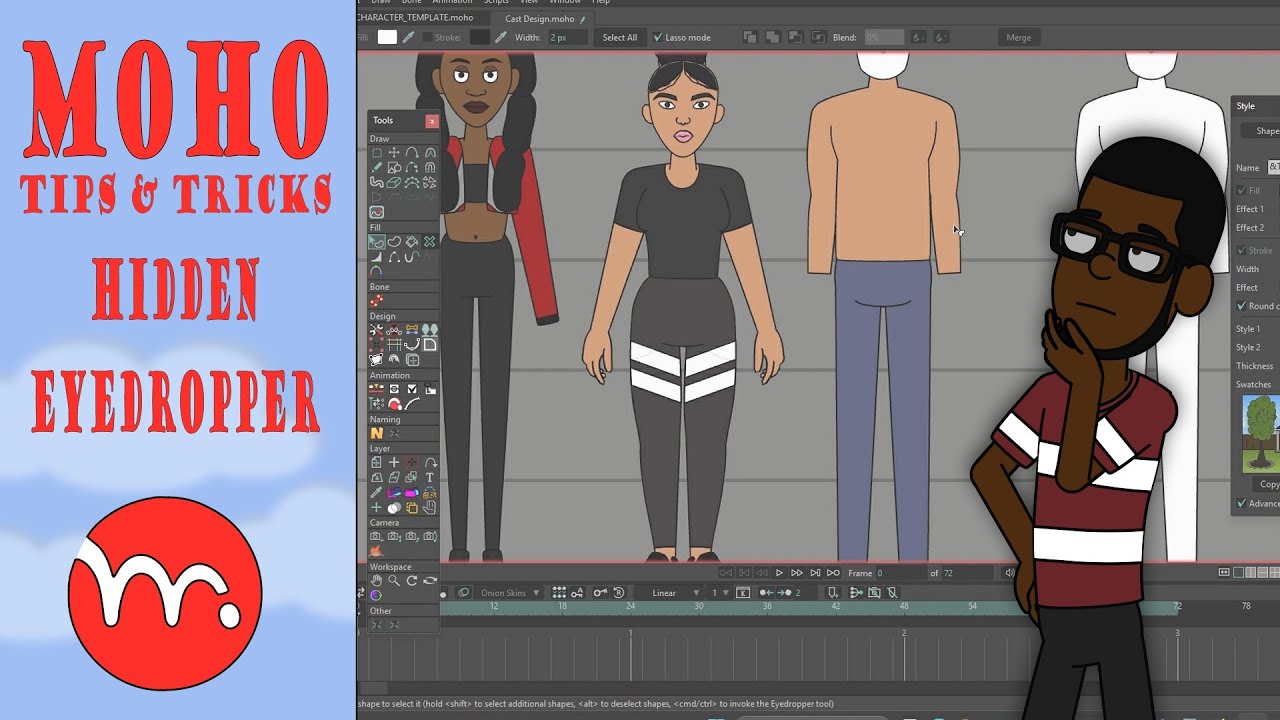Click the Copy button in Style panel

click(1269, 484)
